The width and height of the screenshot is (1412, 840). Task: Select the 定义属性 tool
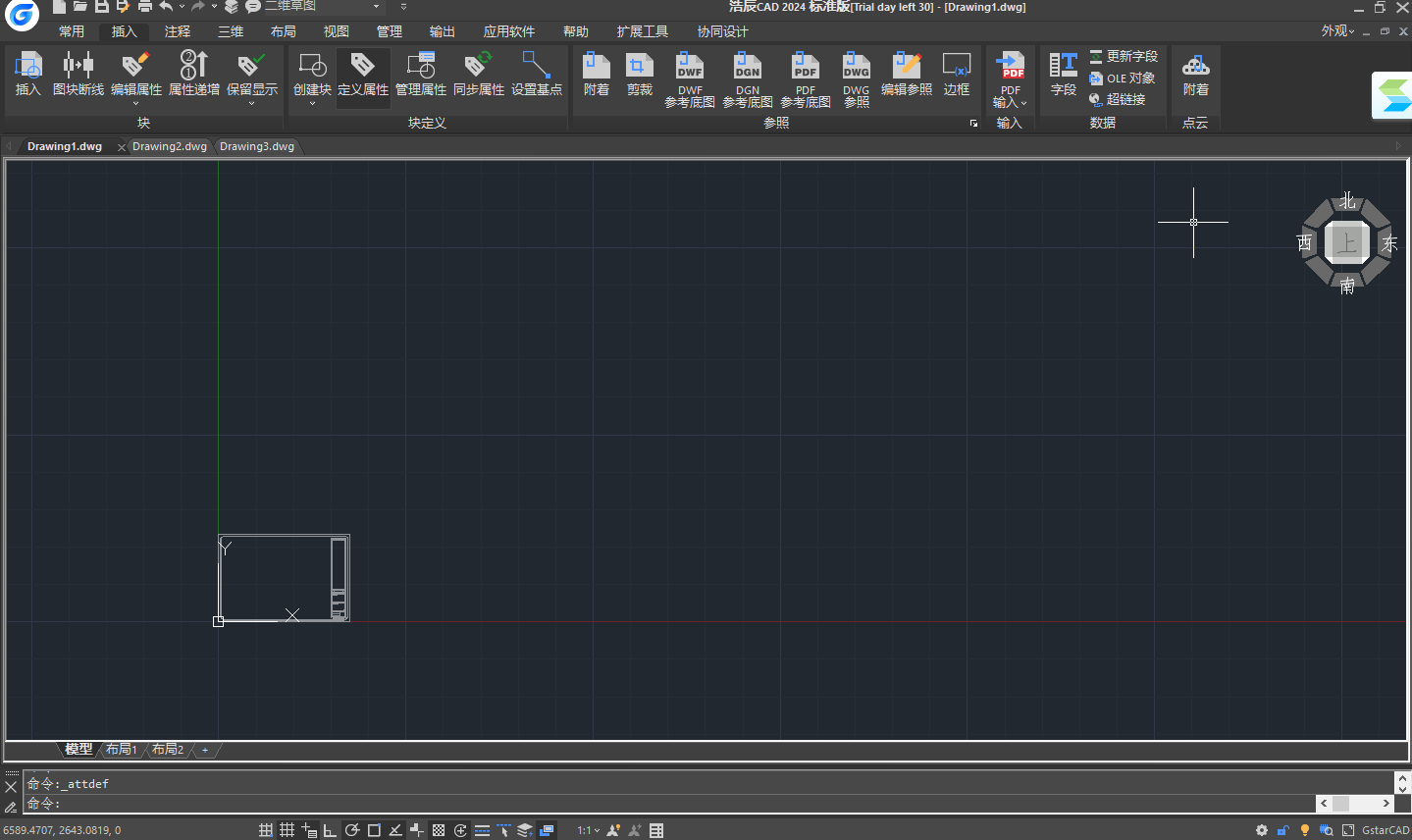(x=362, y=77)
